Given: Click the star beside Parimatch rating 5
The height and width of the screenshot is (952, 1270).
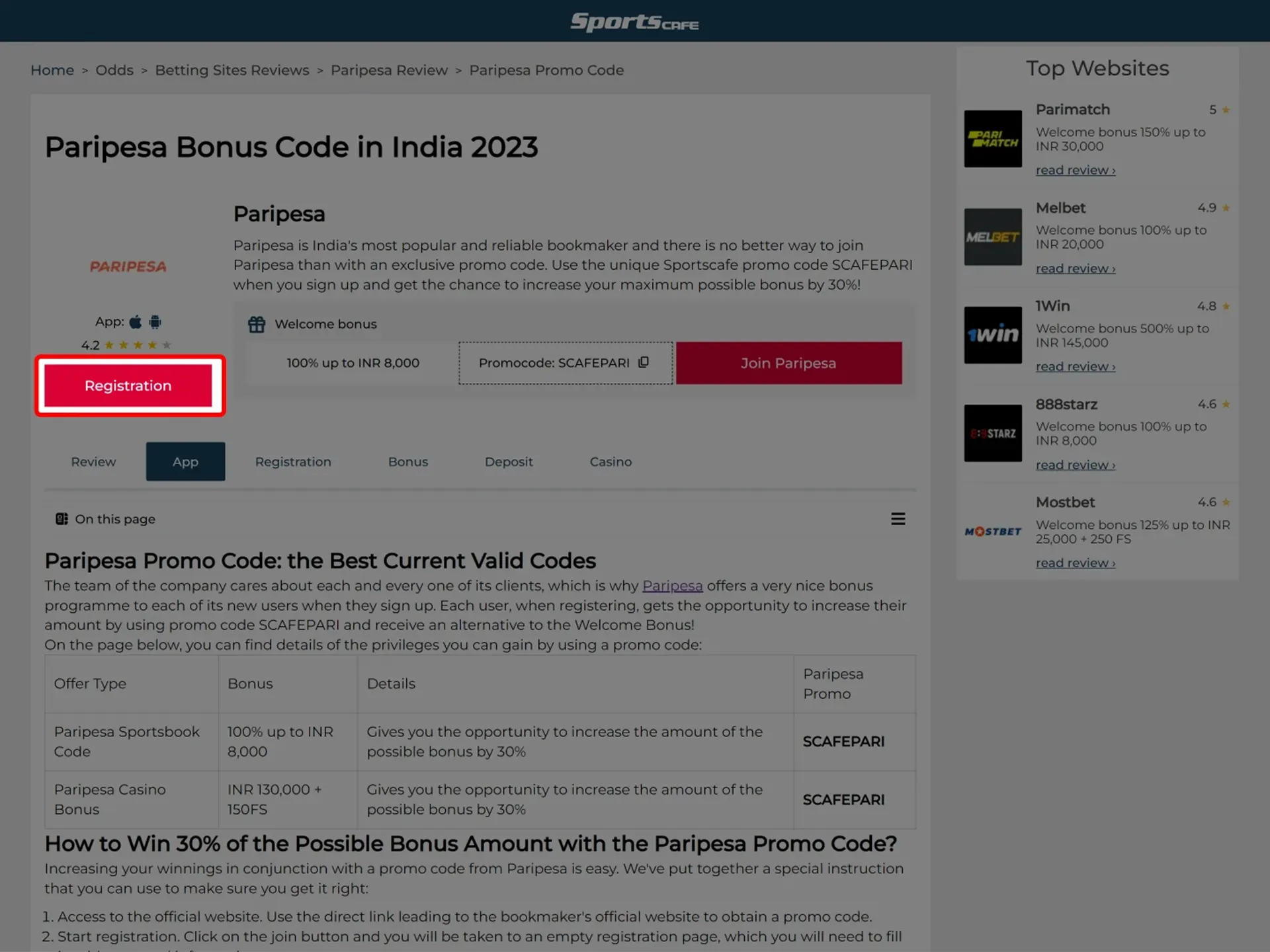Looking at the screenshot, I should (x=1226, y=110).
